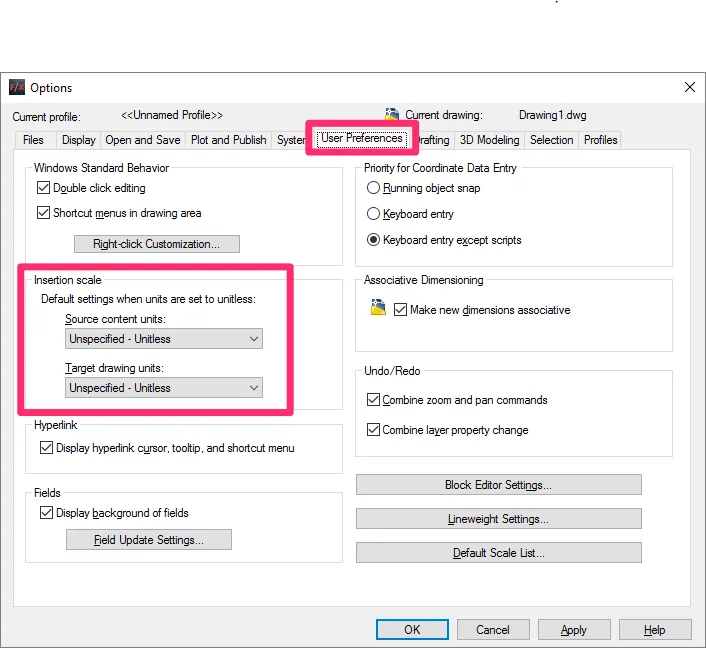Viewport: 706px width, 648px height.
Task: Disable Shortcut menus in drawing area
Action: coord(44,213)
